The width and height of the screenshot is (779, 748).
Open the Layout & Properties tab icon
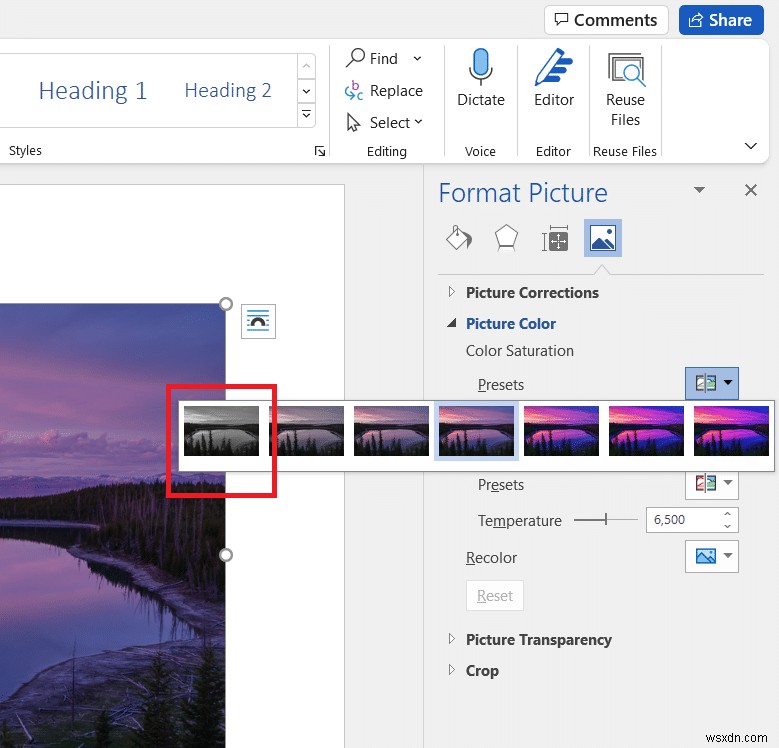(555, 238)
